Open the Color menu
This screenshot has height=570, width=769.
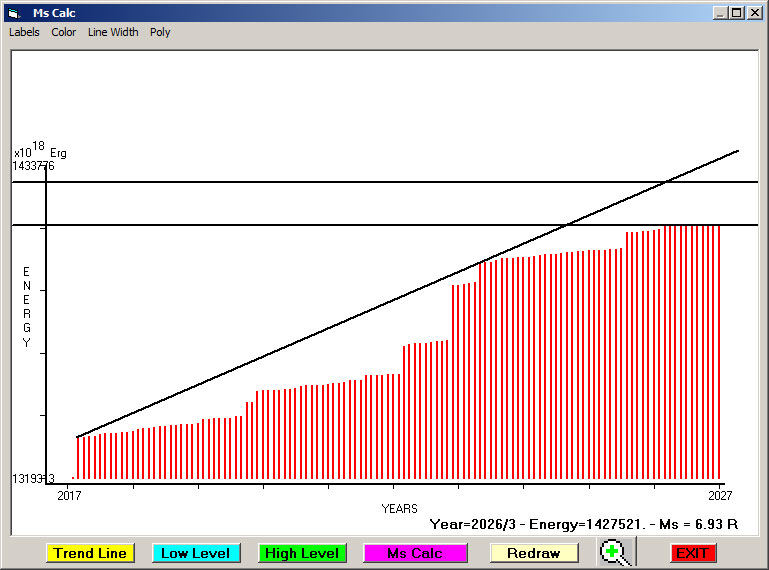[64, 32]
